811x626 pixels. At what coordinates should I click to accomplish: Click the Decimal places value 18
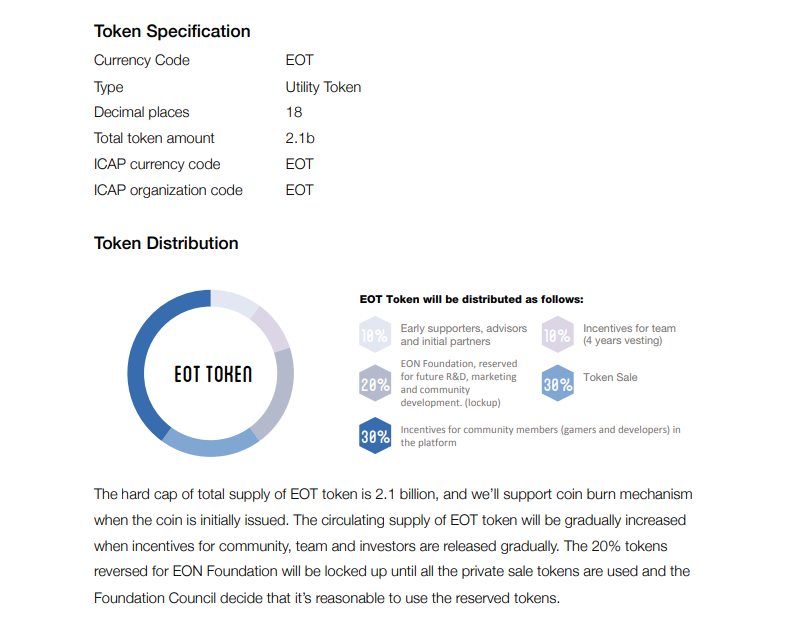tap(294, 112)
